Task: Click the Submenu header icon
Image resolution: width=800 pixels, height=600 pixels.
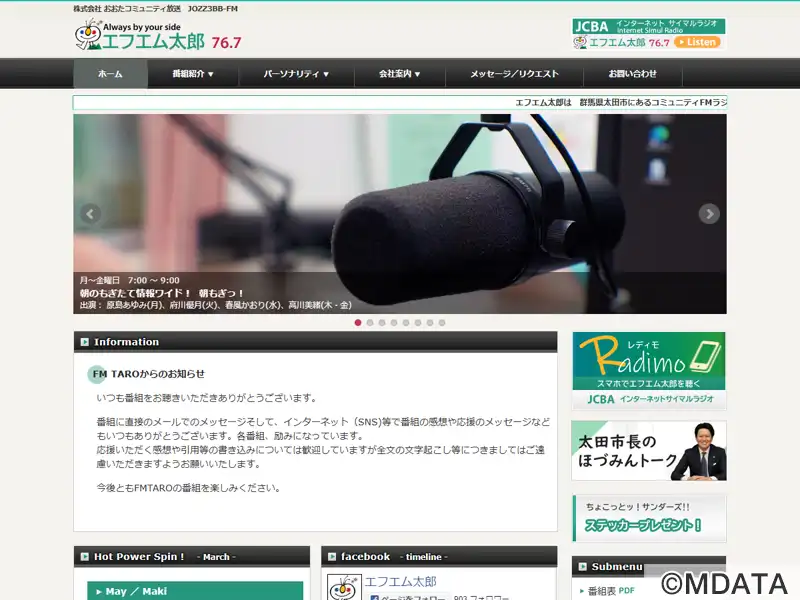Action: (x=583, y=567)
